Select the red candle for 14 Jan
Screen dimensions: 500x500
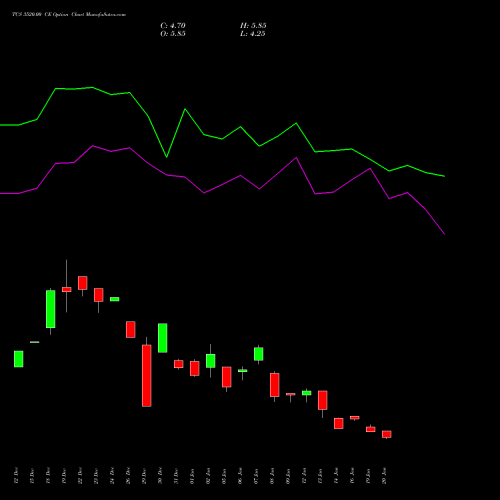[x=339, y=423]
